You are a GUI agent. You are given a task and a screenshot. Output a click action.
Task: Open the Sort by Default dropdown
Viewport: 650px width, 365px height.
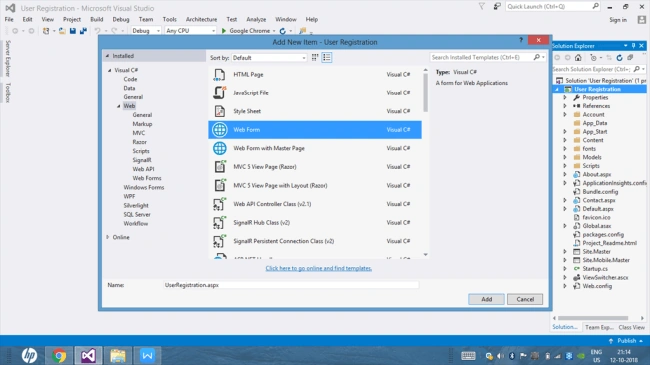pos(269,58)
